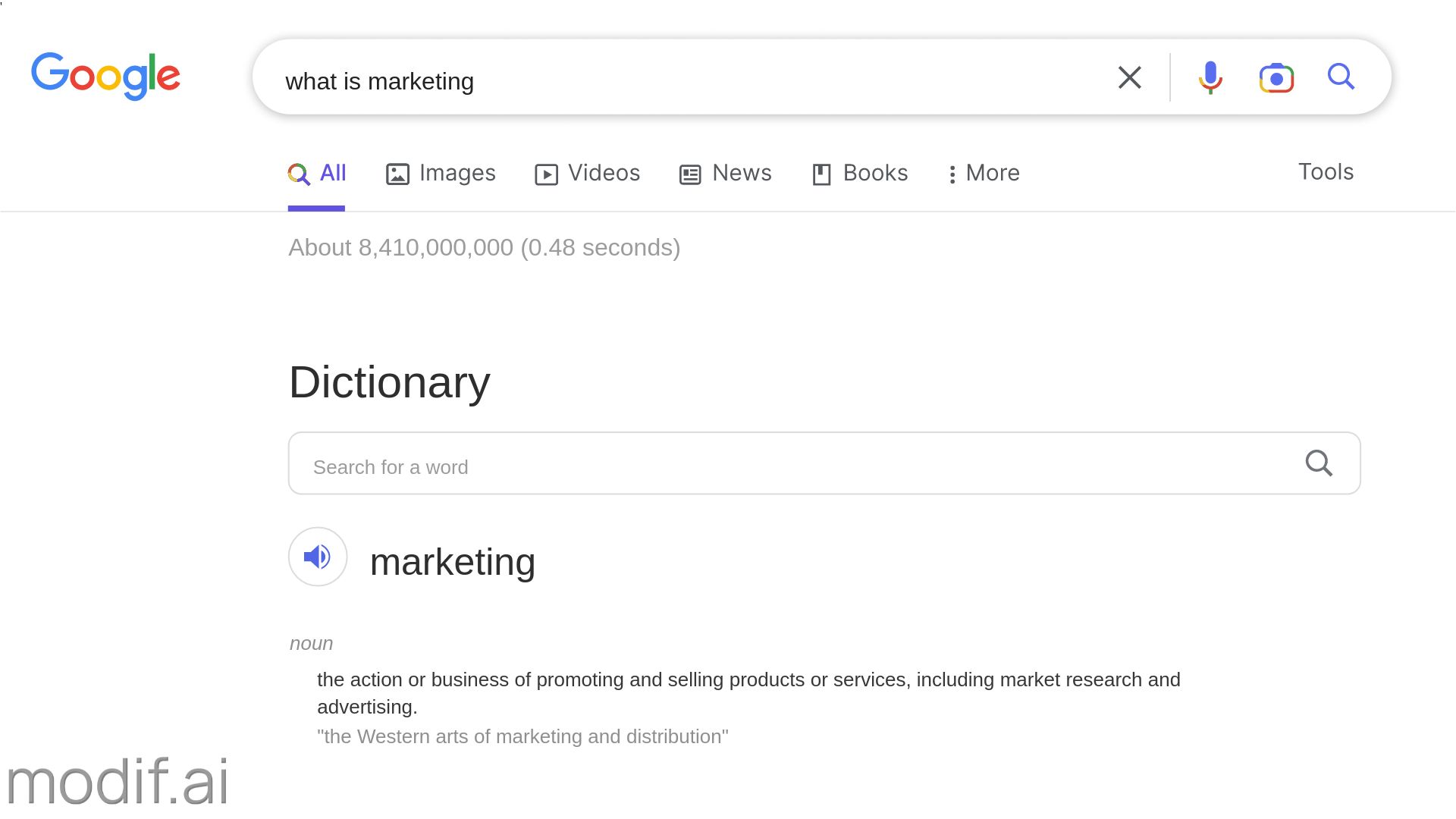Screen dimensions: 1456x819
Task: Switch to the Images tab
Action: (x=457, y=173)
